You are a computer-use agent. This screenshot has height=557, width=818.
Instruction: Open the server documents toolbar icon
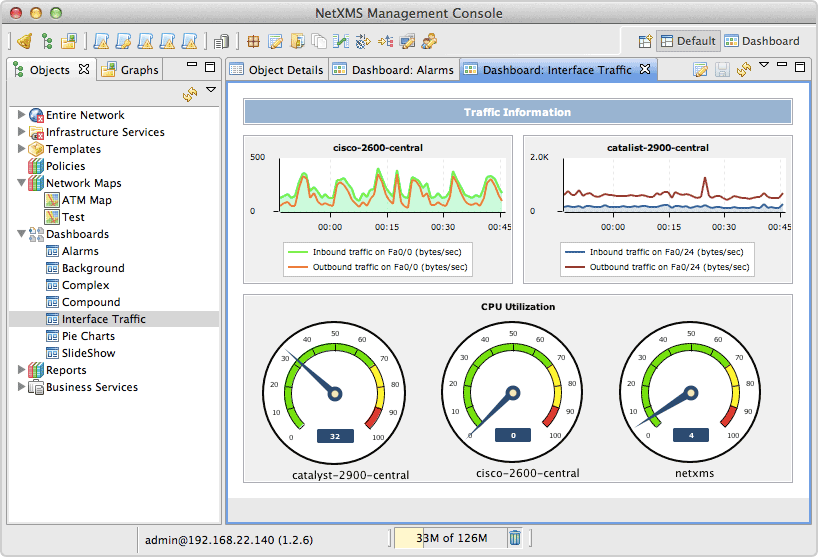pyautogui.click(x=221, y=41)
